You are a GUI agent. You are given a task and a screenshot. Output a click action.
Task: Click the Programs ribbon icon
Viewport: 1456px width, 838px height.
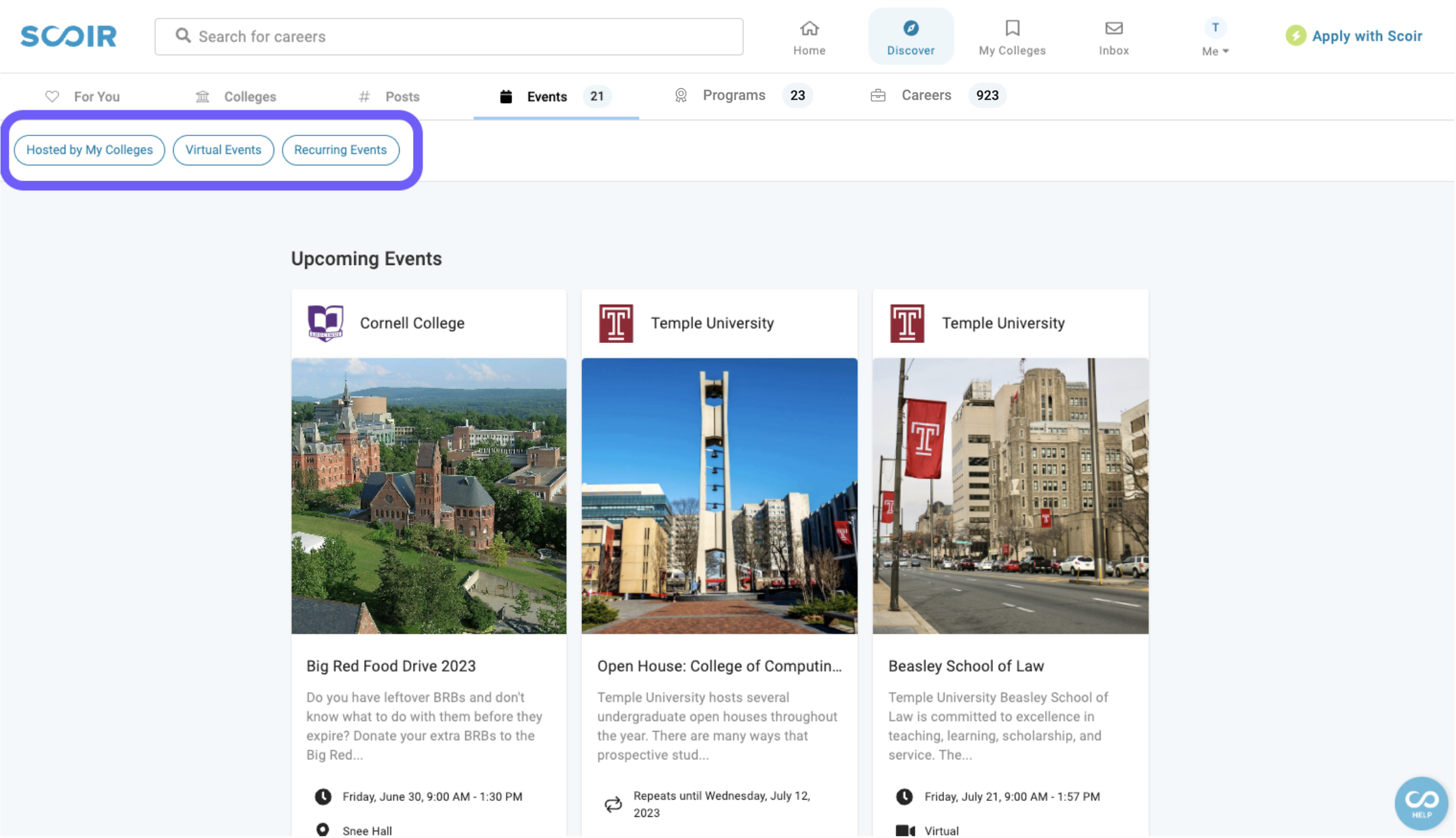pyautogui.click(x=680, y=96)
